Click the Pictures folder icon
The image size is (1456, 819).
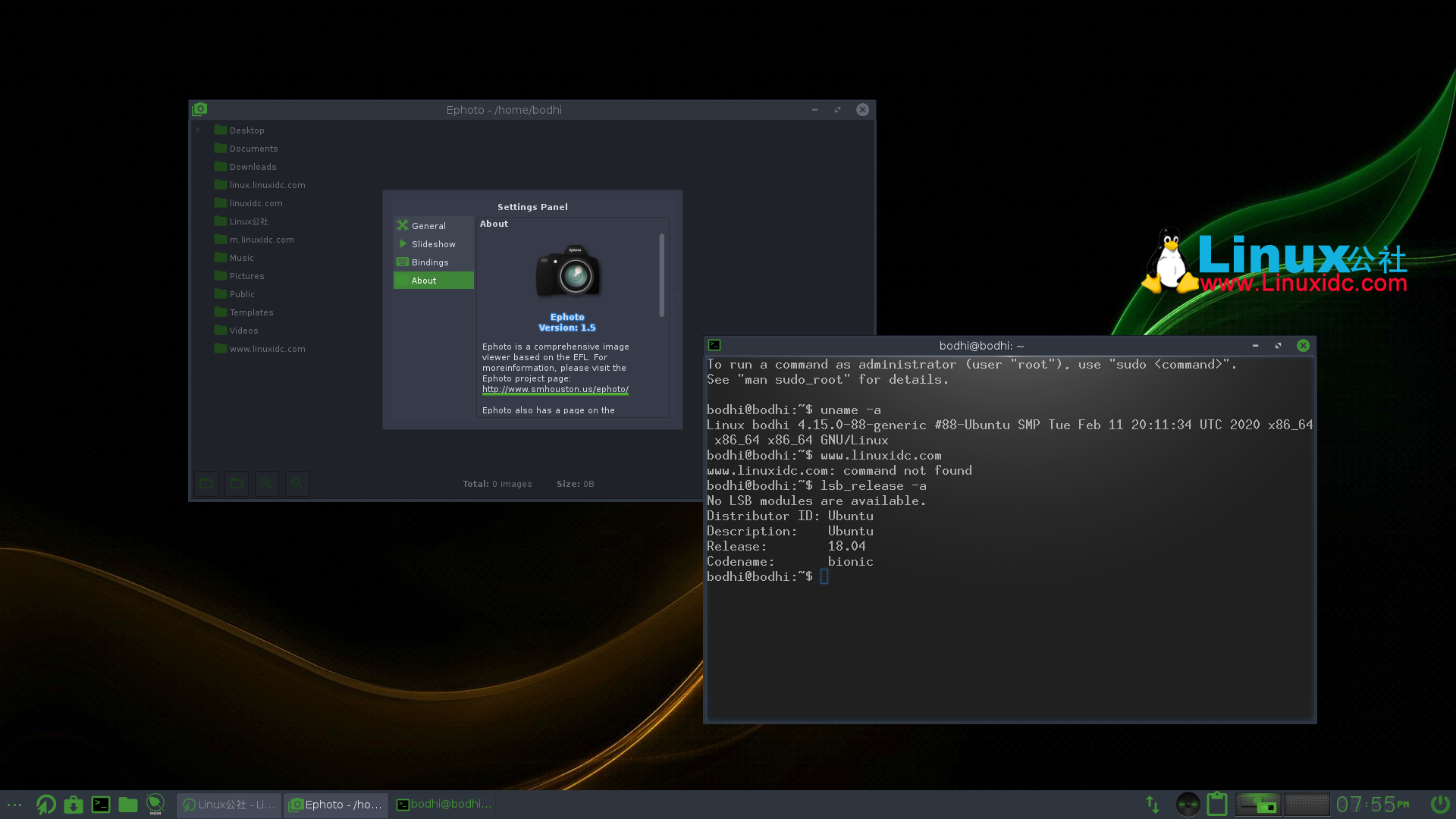[x=221, y=275]
